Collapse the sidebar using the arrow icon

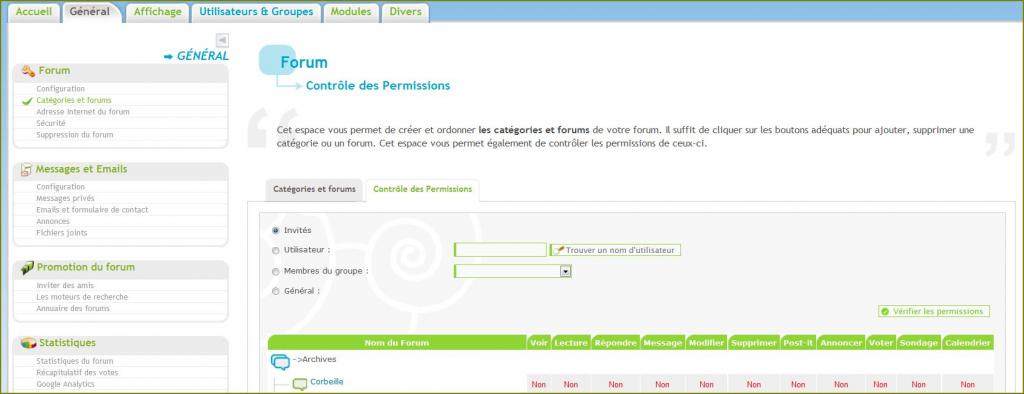click(x=222, y=41)
